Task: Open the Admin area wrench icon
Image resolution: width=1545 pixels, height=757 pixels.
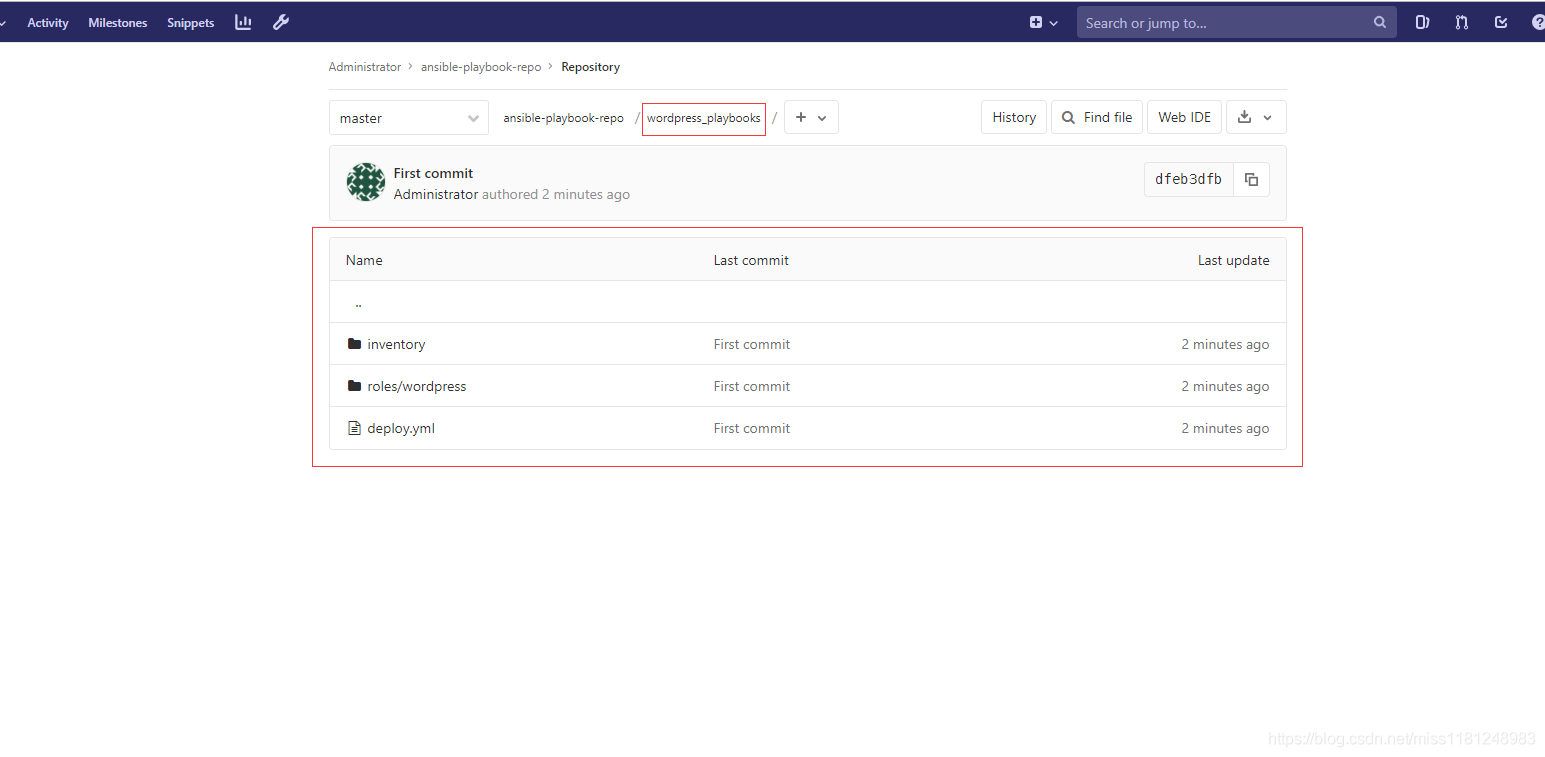Action: (x=281, y=22)
